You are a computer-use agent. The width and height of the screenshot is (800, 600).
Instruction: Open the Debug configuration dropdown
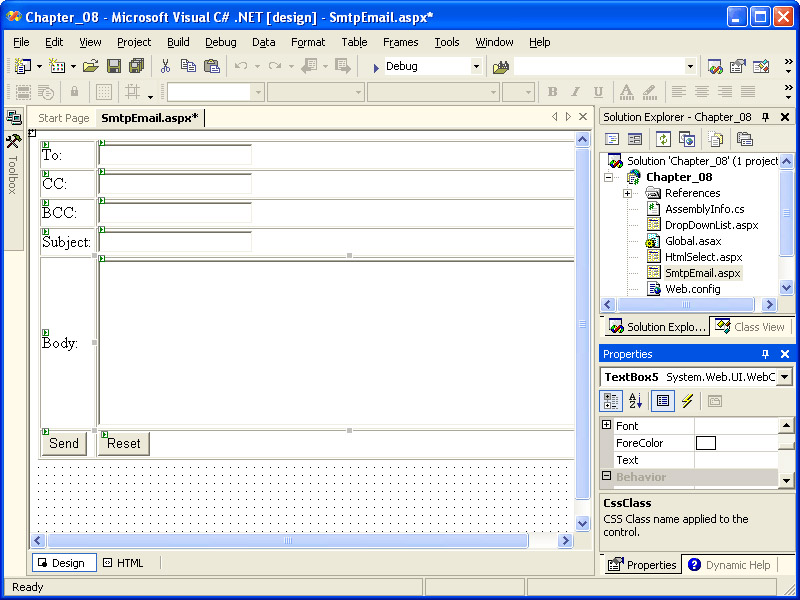pos(476,66)
